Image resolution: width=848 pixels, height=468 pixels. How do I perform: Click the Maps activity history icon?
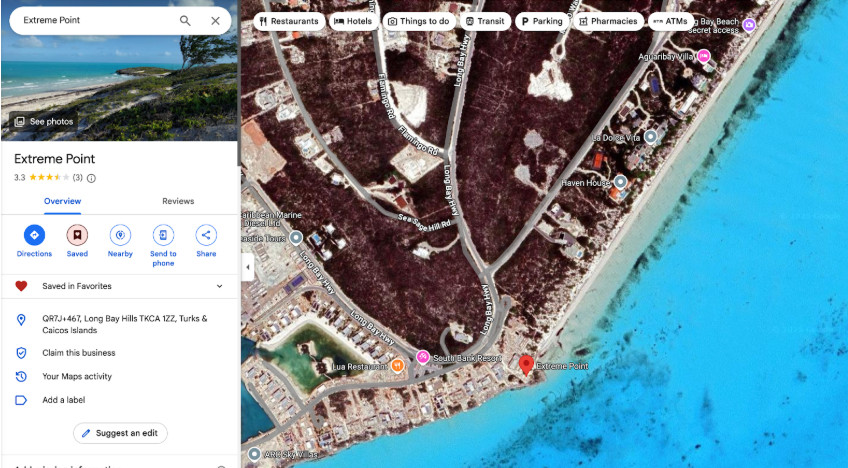pos(21,377)
